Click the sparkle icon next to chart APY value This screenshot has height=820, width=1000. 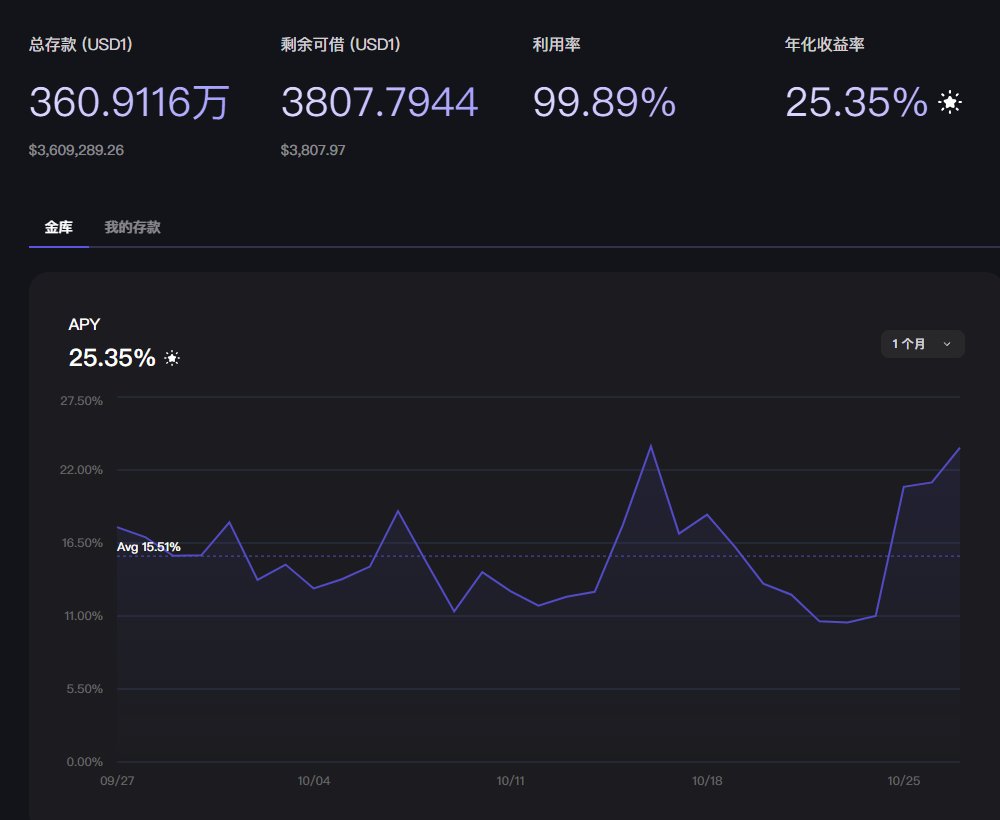[x=172, y=358]
